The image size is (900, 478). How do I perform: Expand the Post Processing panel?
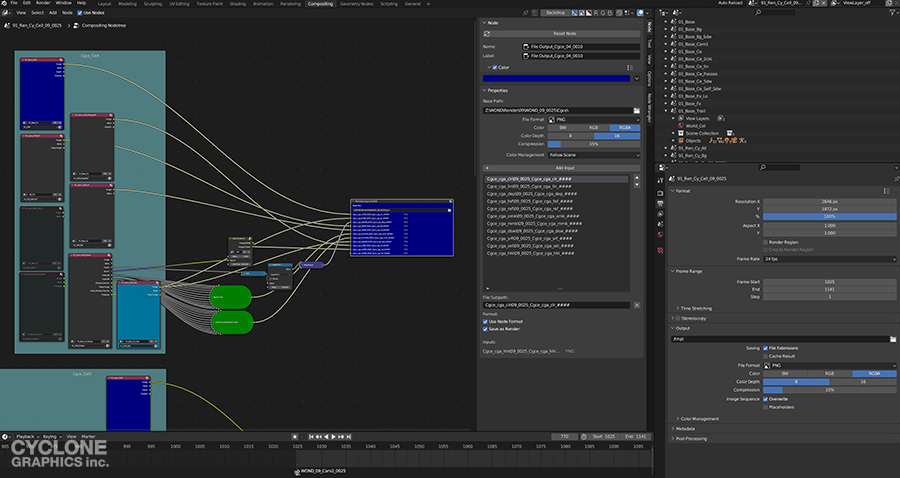(693, 438)
